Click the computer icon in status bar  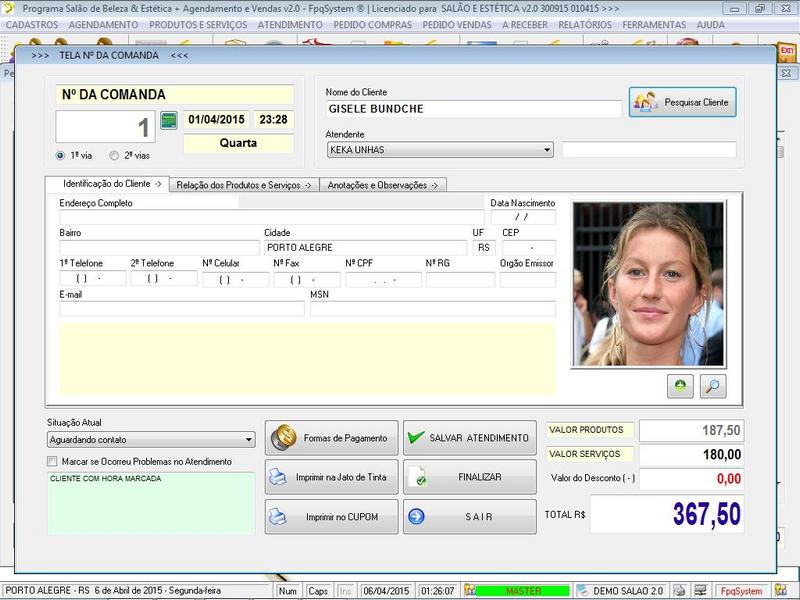pos(701,591)
